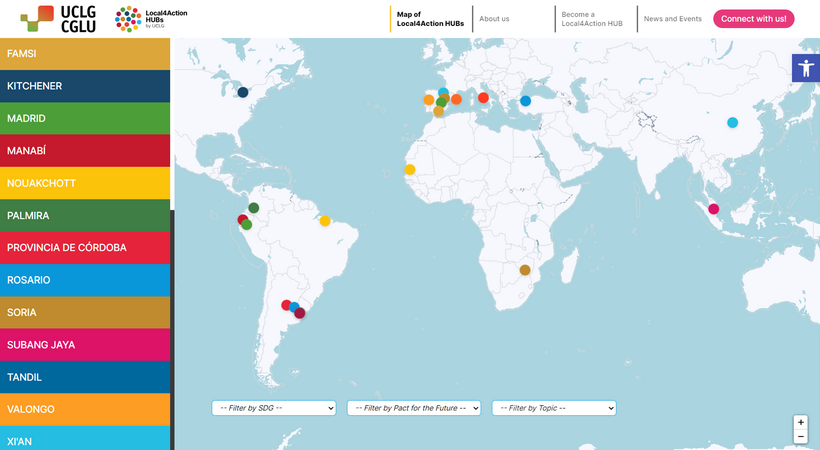Click the yellow marker in northern Brazil
The image size is (820, 450).
[x=325, y=221]
